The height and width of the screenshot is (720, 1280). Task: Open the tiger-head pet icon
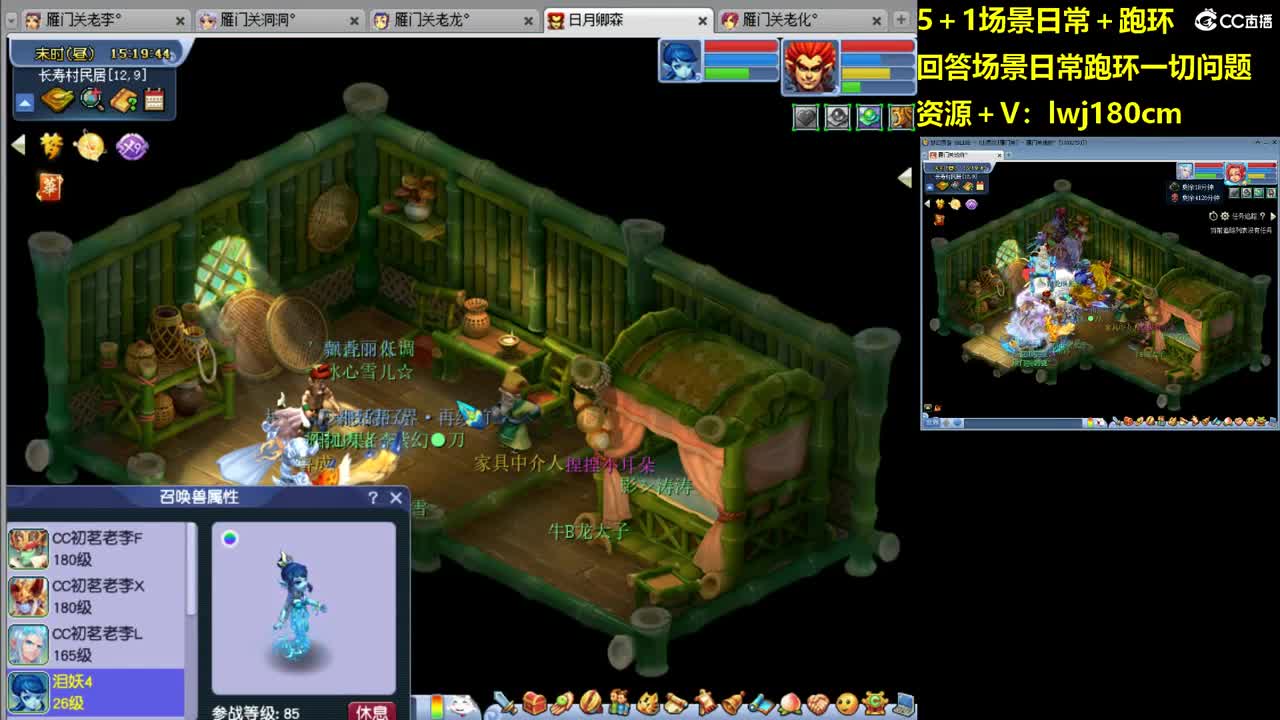click(648, 704)
